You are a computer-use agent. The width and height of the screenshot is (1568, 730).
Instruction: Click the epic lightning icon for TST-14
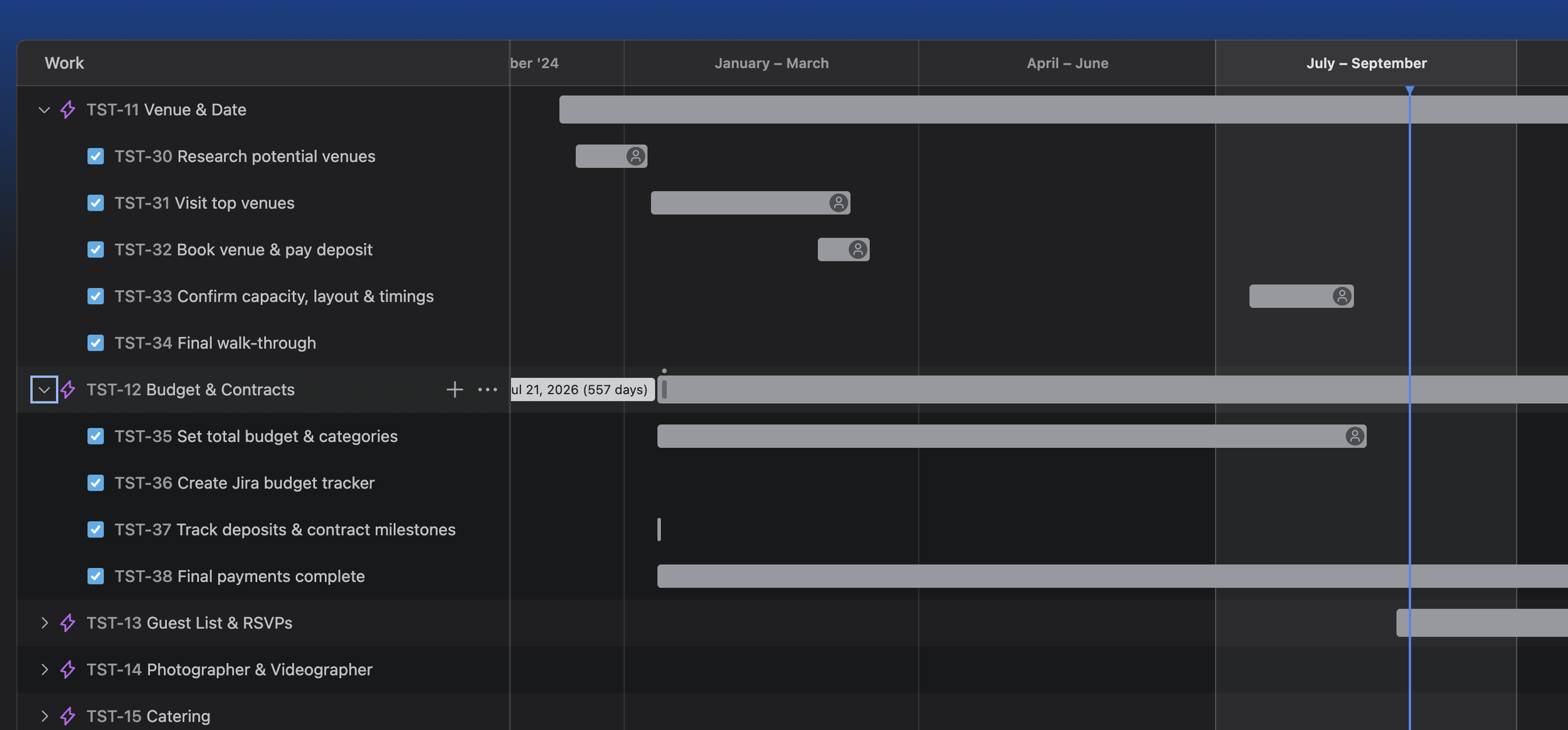[68, 670]
